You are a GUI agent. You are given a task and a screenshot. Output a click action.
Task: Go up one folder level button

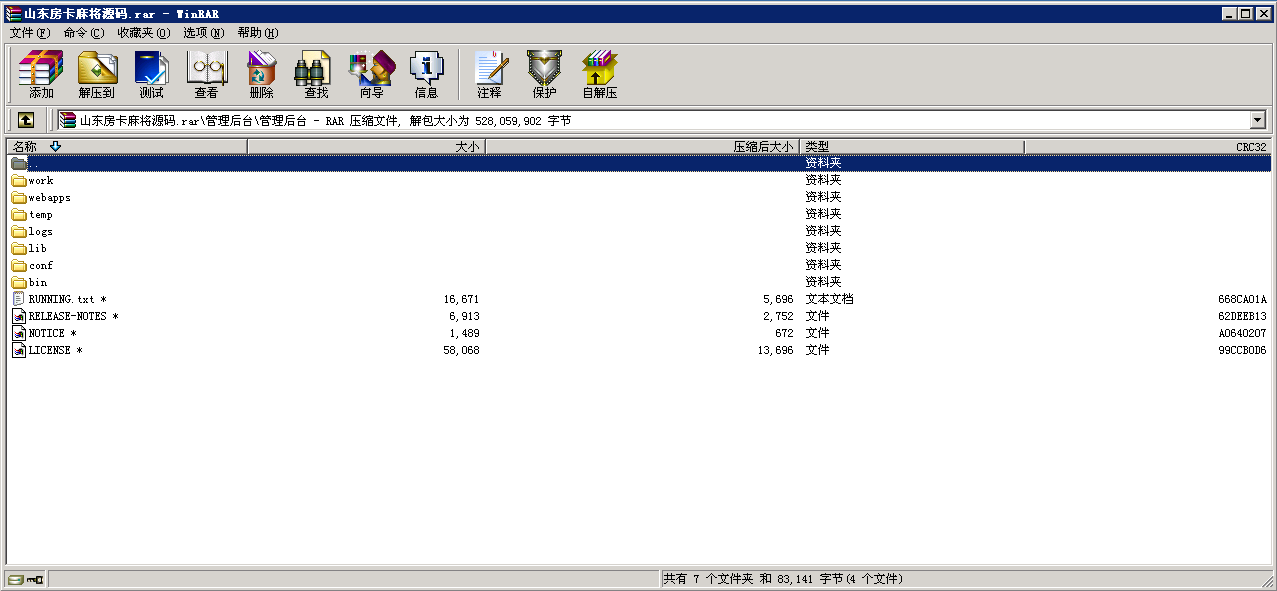tap(26, 120)
